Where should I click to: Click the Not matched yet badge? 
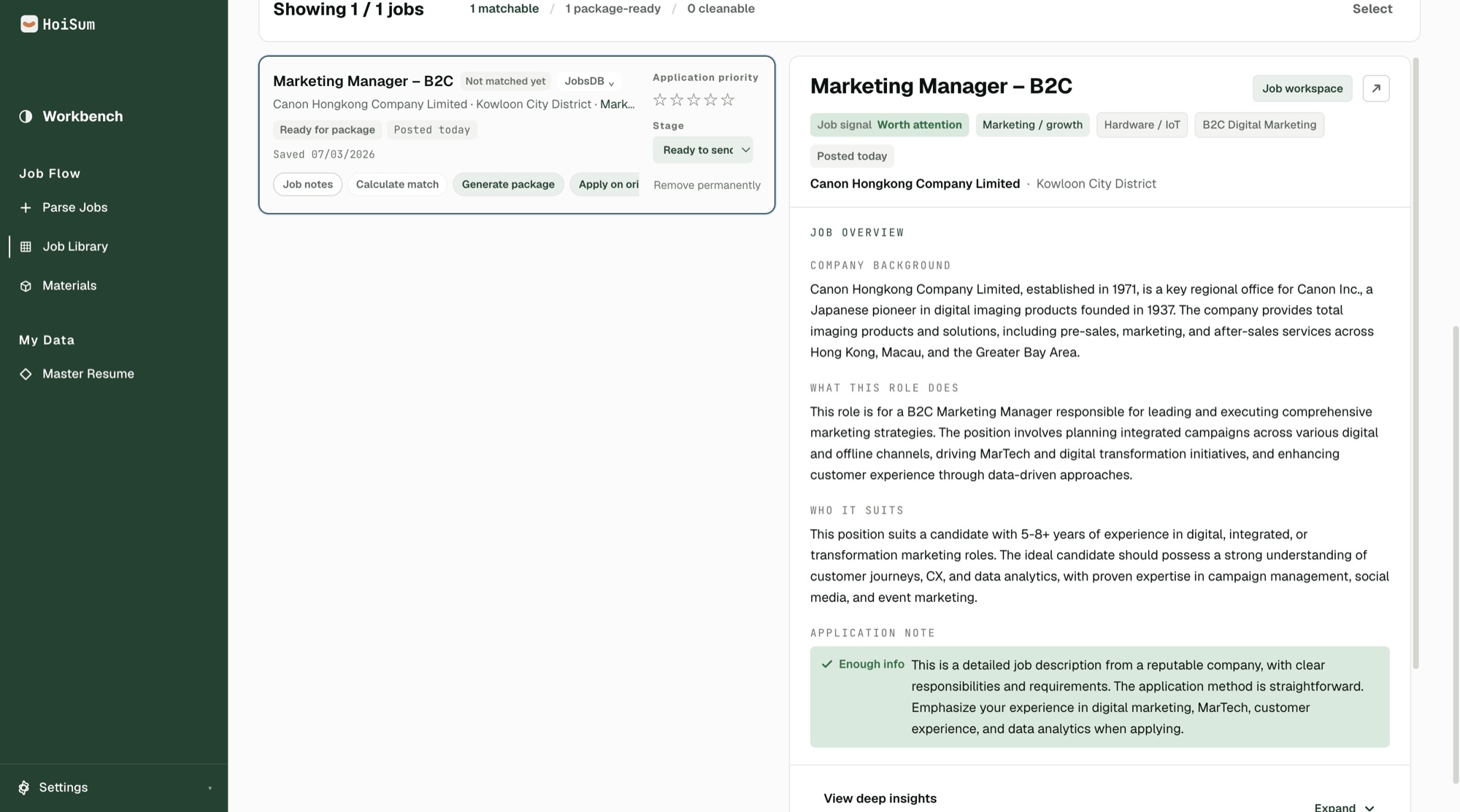coord(505,82)
